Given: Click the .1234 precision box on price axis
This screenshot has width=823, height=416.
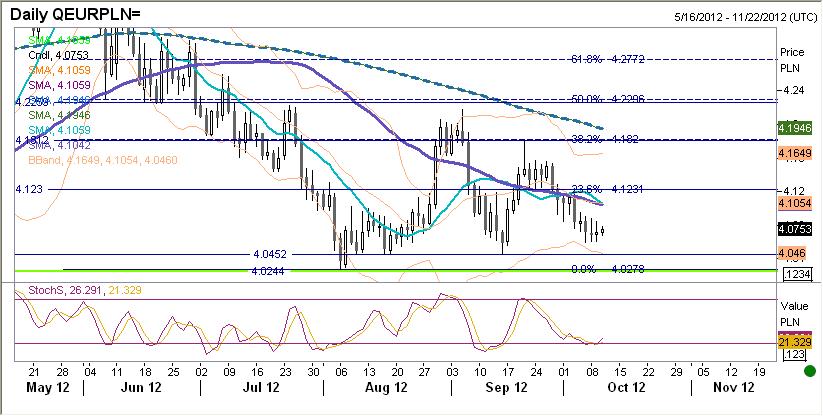Looking at the screenshot, I should 797,274.
